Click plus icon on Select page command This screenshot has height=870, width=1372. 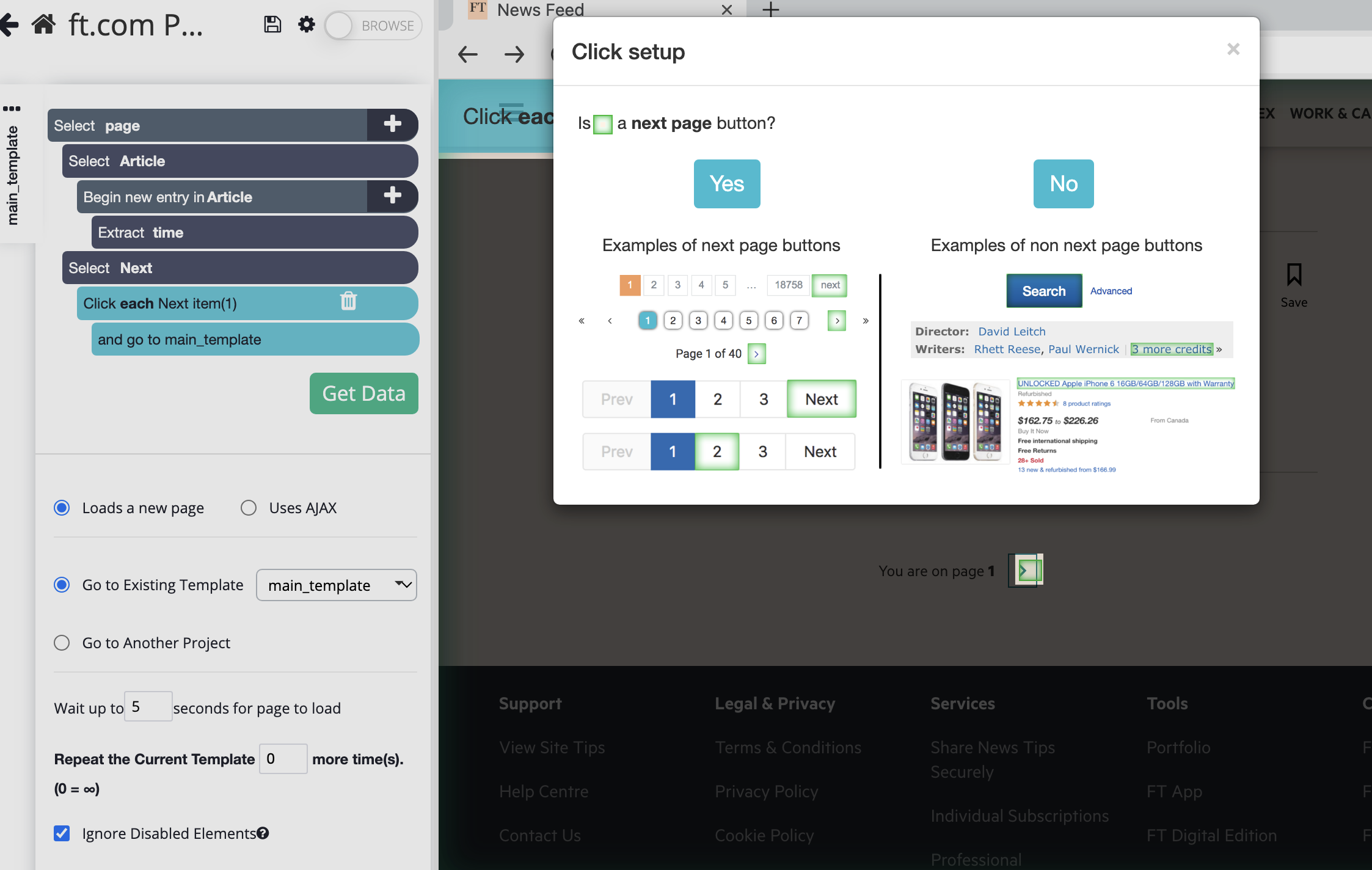[392, 125]
